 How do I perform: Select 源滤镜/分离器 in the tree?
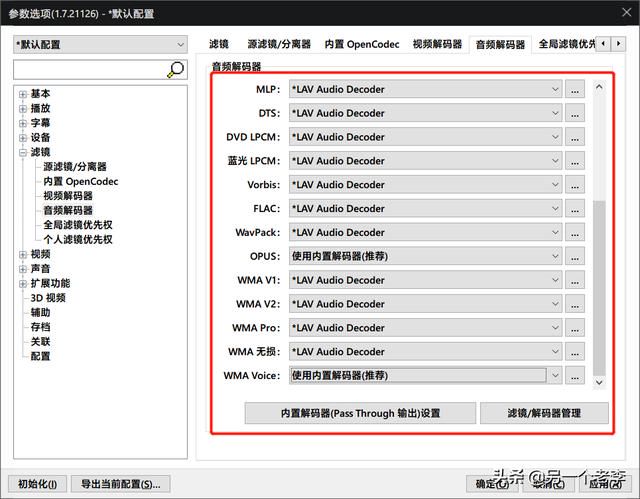pyautogui.click(x=75, y=167)
